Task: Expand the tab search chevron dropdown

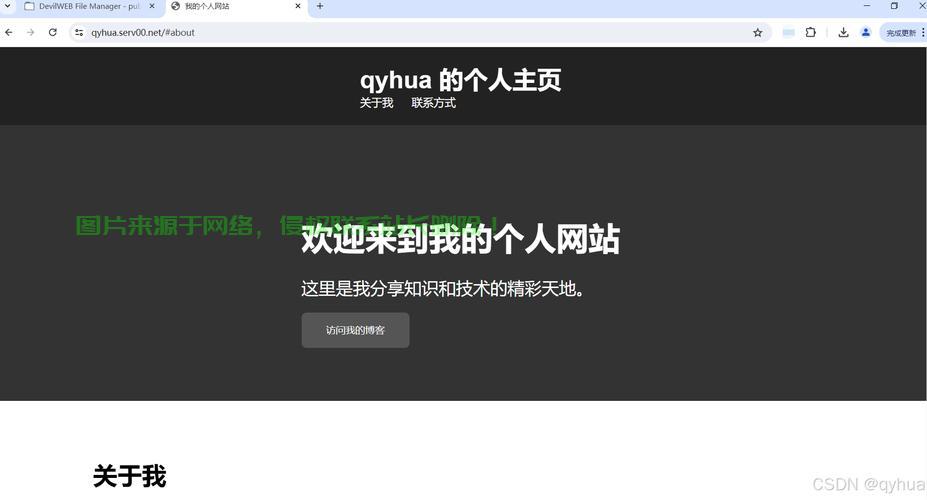Action: tap(7, 6)
